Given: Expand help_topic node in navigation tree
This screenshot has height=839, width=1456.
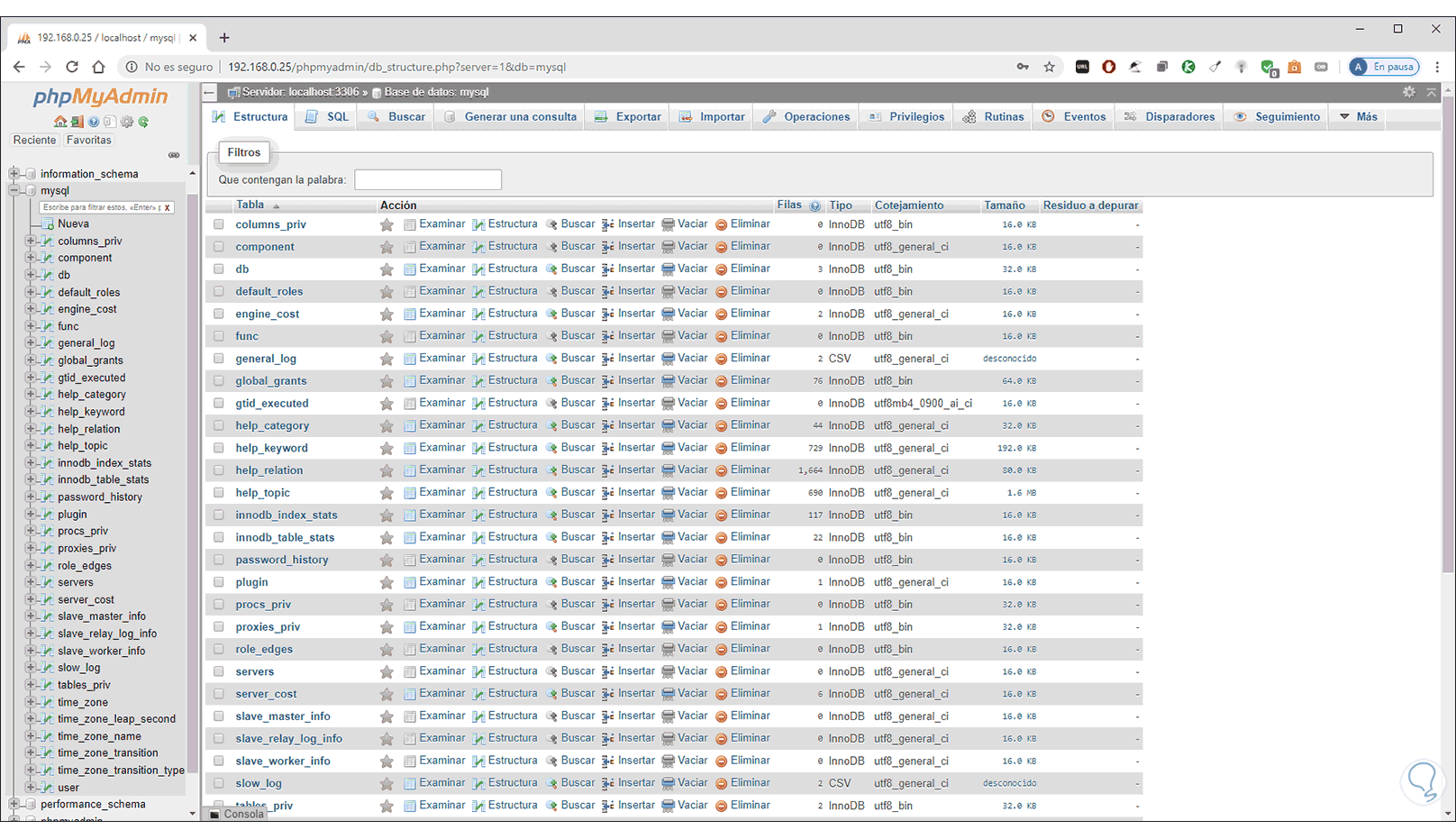Looking at the screenshot, I should (31, 445).
